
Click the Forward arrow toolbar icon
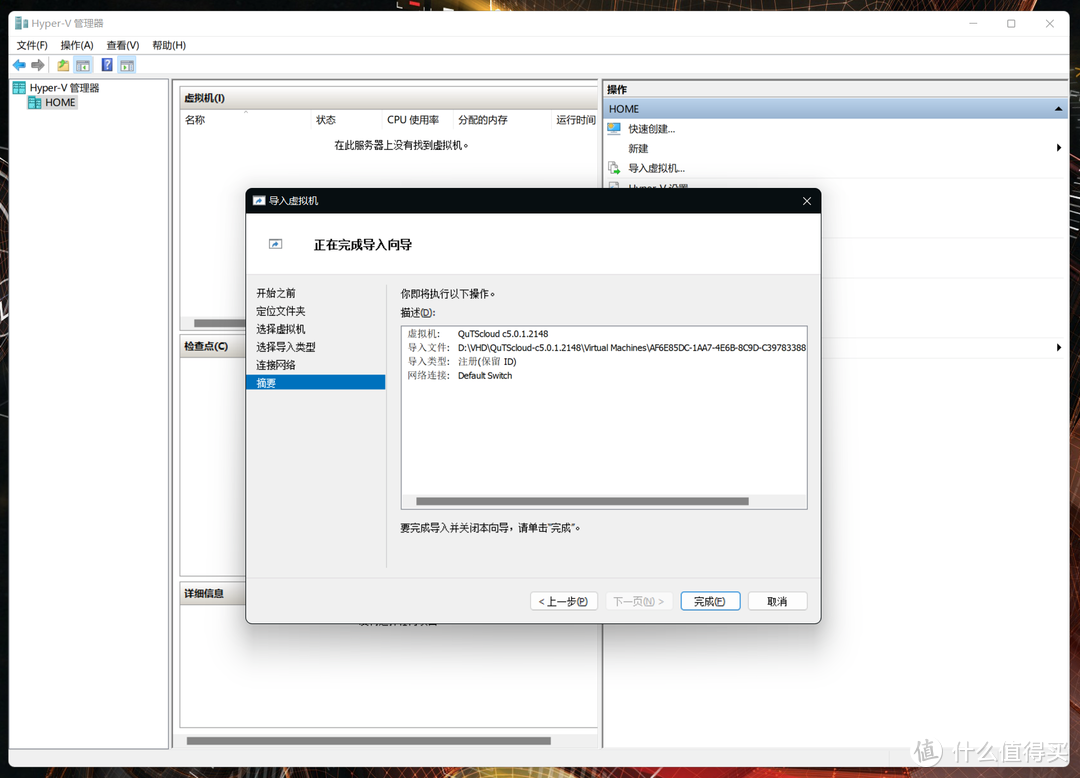coord(38,65)
